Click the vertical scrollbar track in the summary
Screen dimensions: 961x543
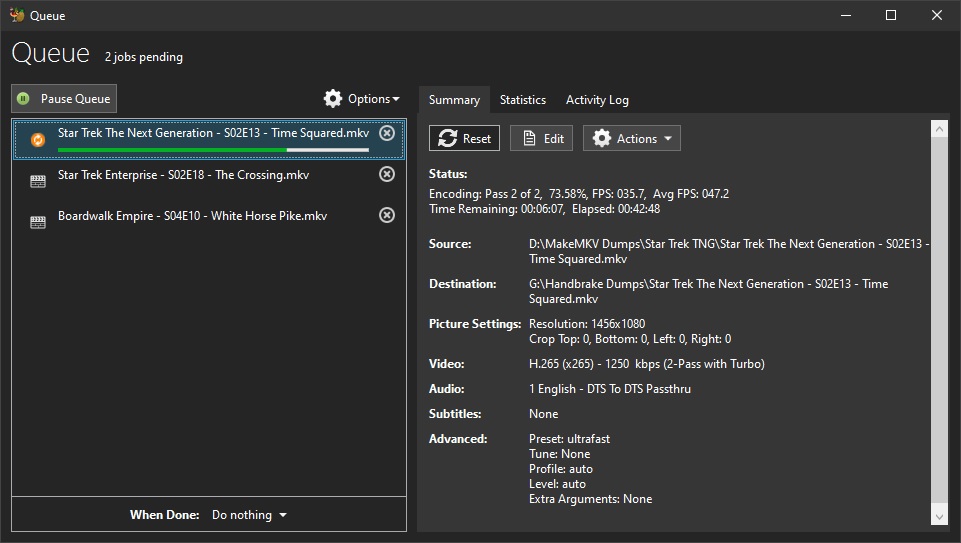[939, 322]
